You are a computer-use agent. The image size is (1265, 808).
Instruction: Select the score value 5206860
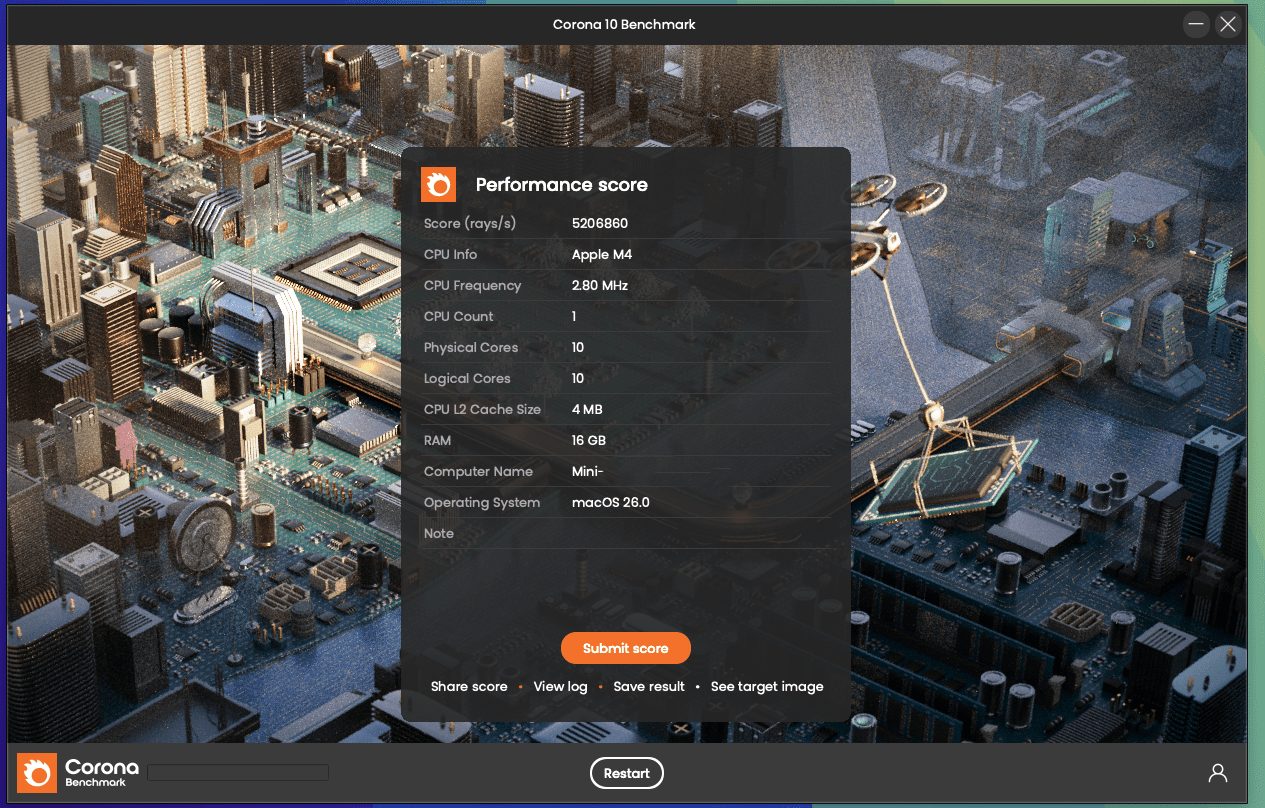(x=600, y=223)
